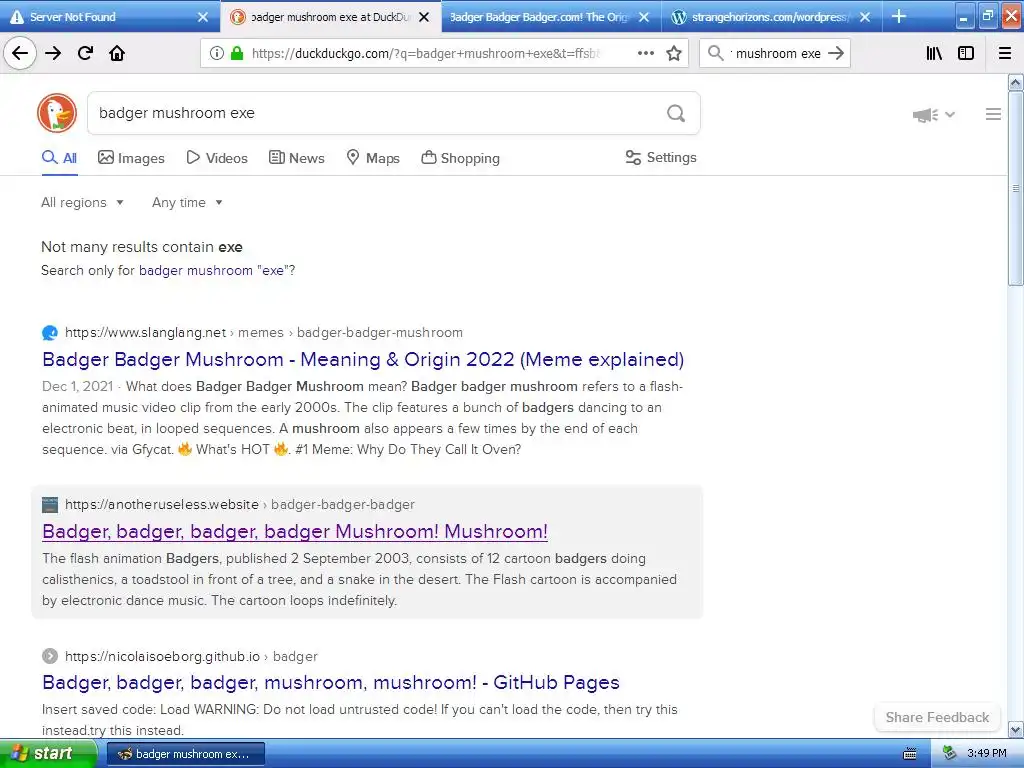
Task: Open the Windows Start menu
Action: [49, 754]
